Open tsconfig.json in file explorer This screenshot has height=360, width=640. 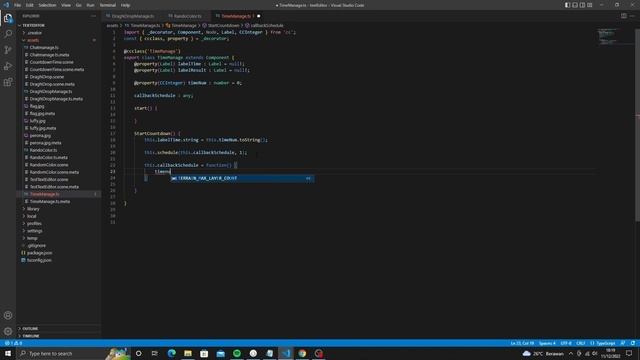pyautogui.click(x=59, y=260)
